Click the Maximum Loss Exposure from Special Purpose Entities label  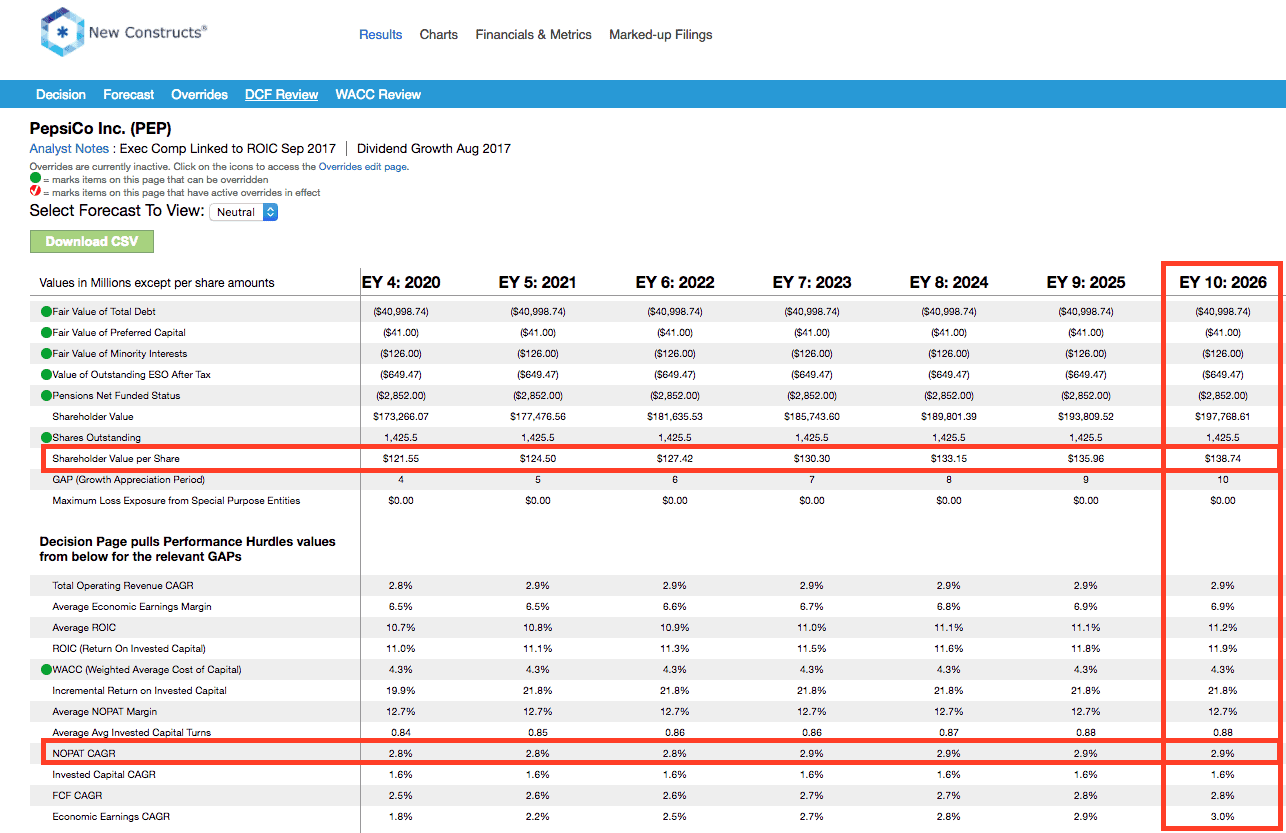176,501
